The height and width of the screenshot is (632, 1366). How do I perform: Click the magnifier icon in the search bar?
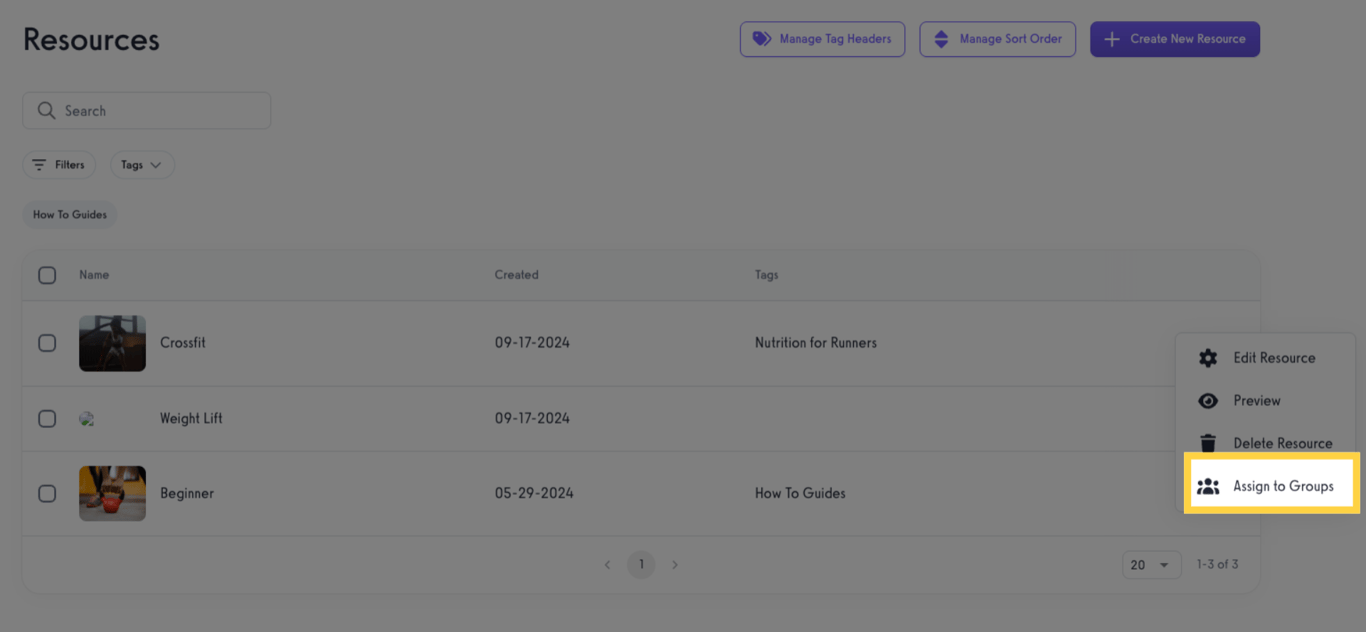(46, 110)
